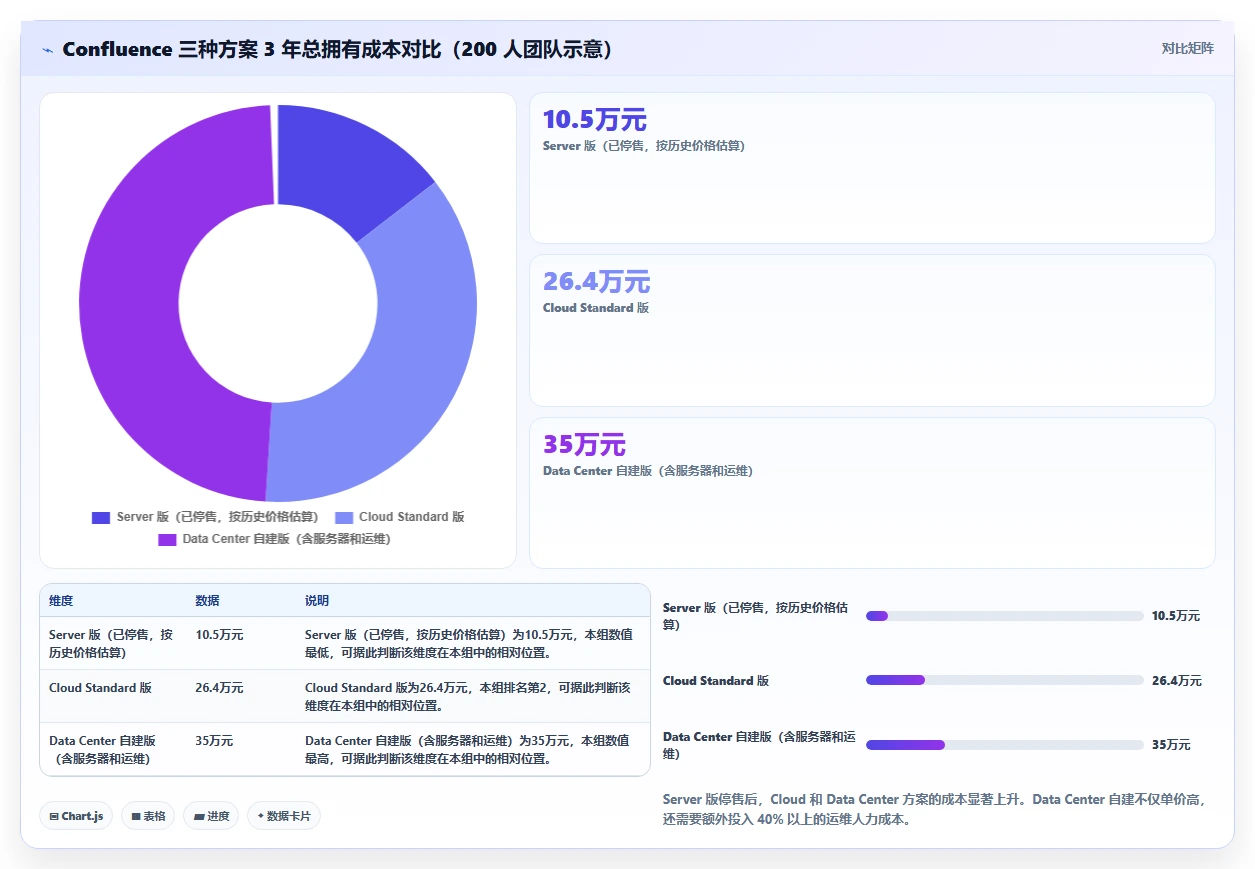Click 35万元 value after the progress bar
The image size is (1255, 869).
[x=1171, y=745]
